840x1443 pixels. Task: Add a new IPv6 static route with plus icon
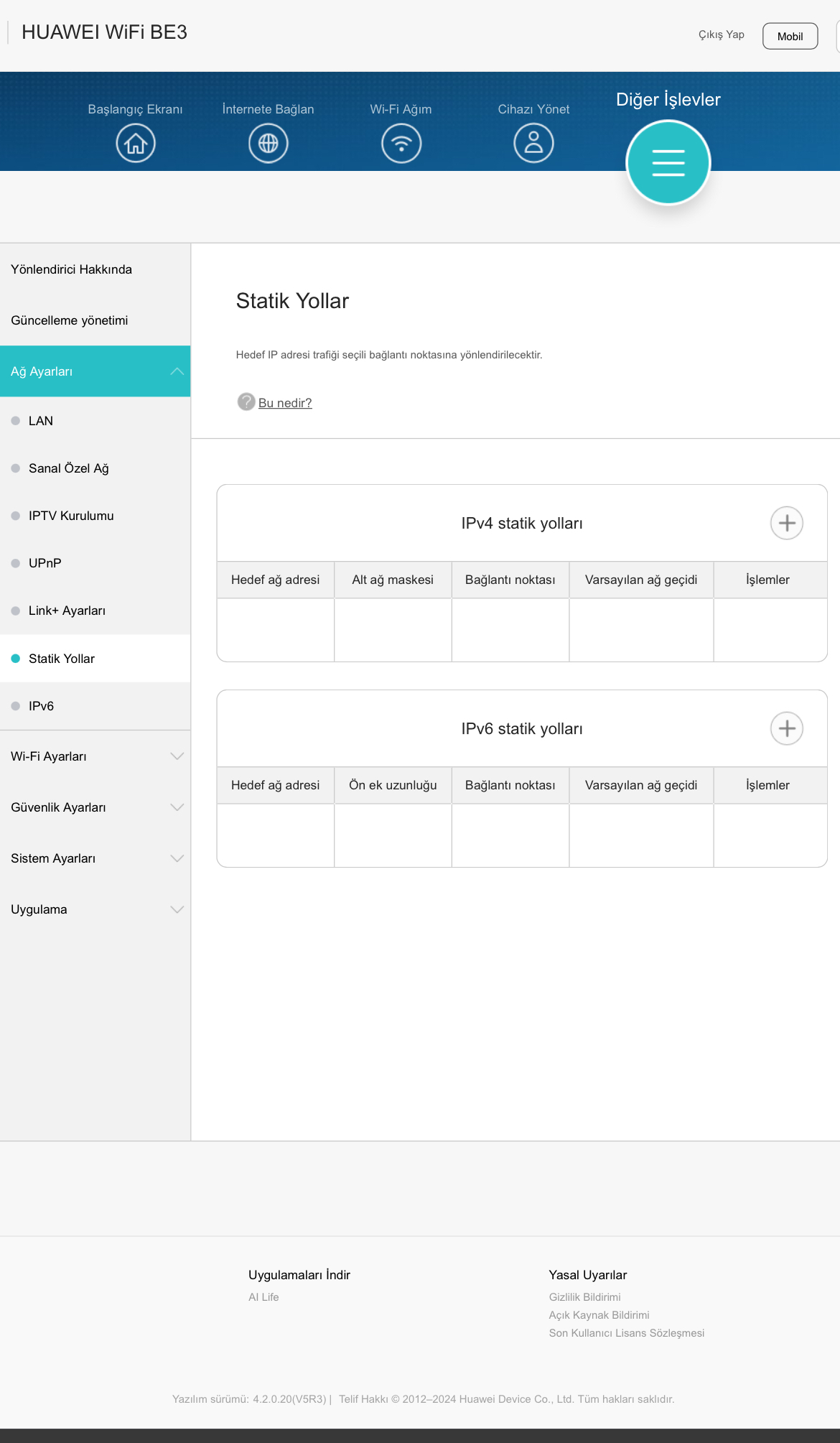click(x=787, y=728)
